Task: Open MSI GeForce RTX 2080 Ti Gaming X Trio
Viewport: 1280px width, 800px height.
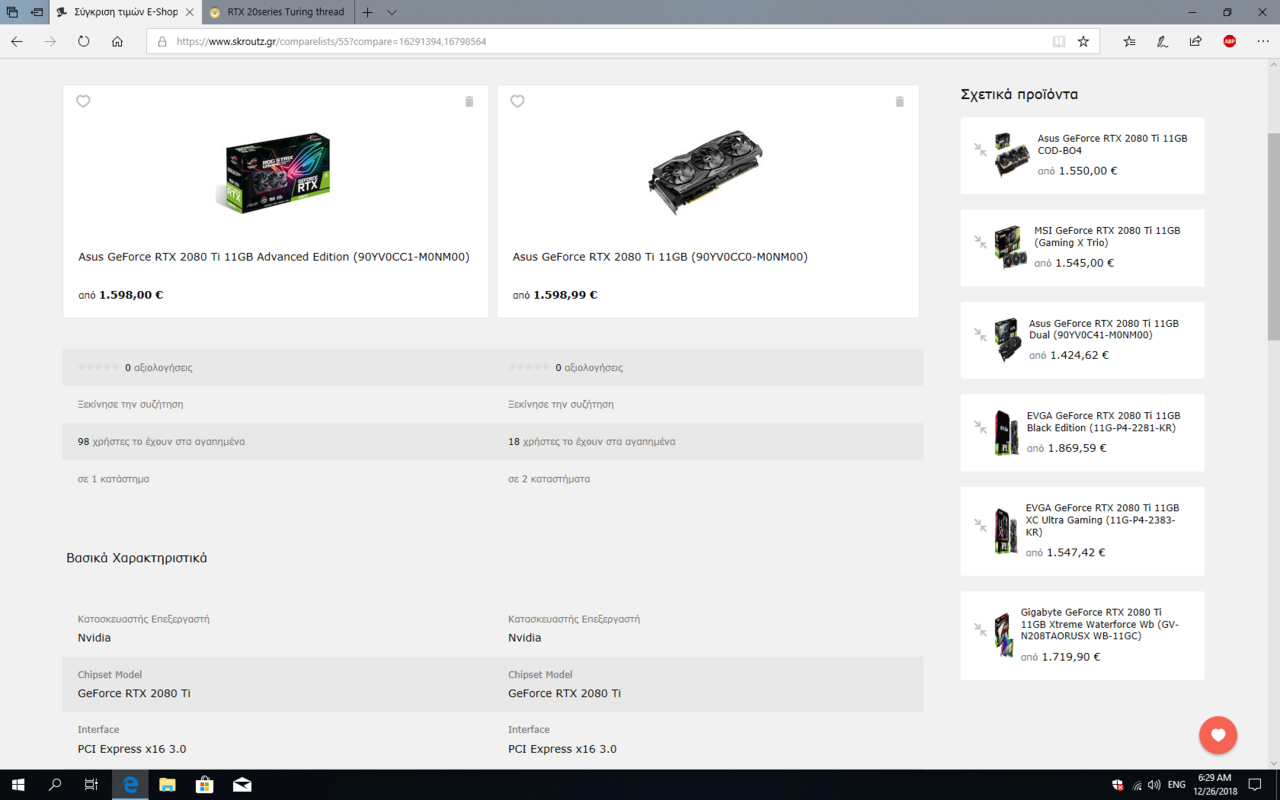Action: [x=1107, y=237]
